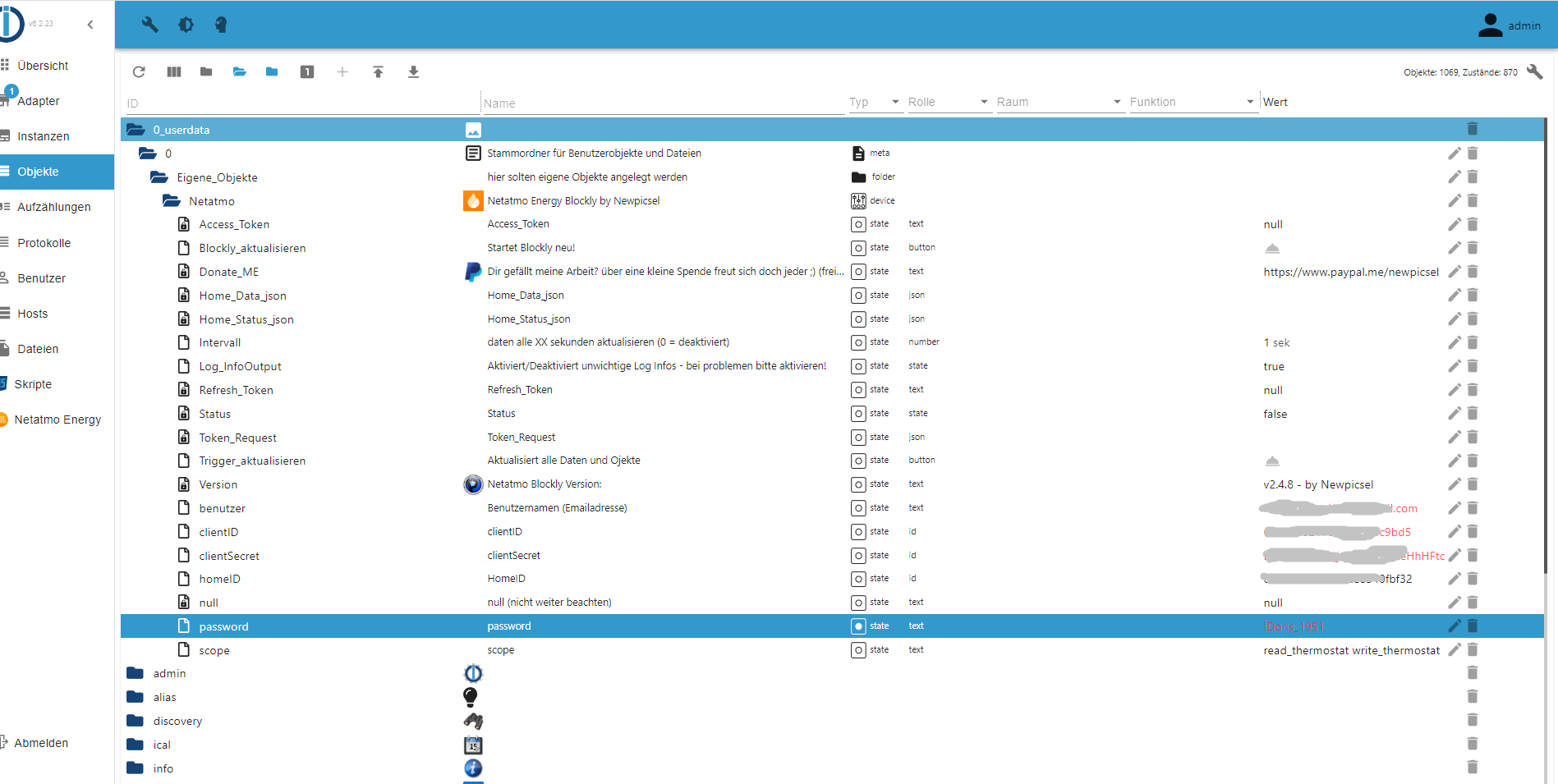
Task: Open the Raum filter dropdown
Action: coord(1059,102)
